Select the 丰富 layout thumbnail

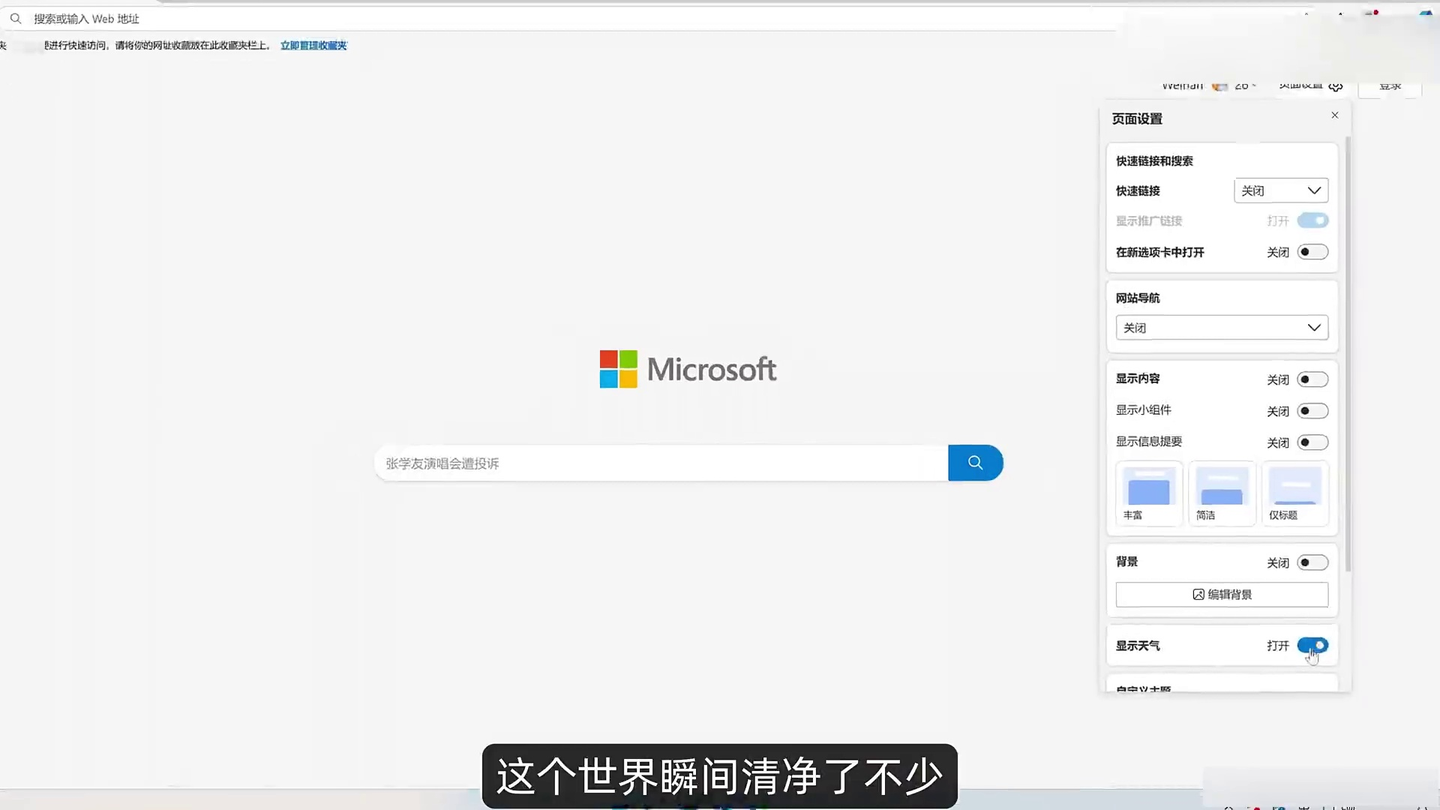(x=1149, y=493)
